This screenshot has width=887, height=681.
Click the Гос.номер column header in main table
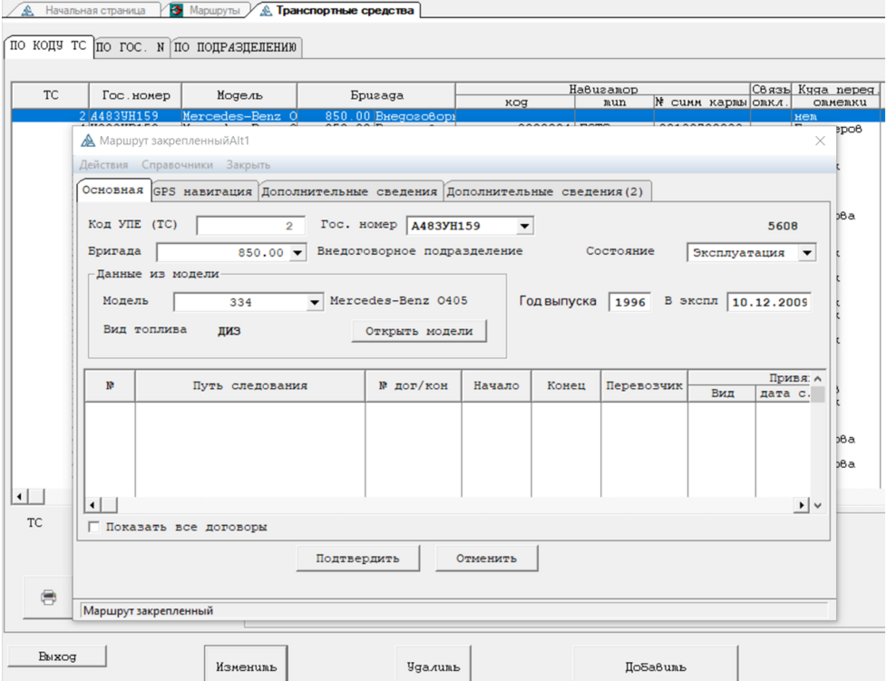(x=135, y=95)
